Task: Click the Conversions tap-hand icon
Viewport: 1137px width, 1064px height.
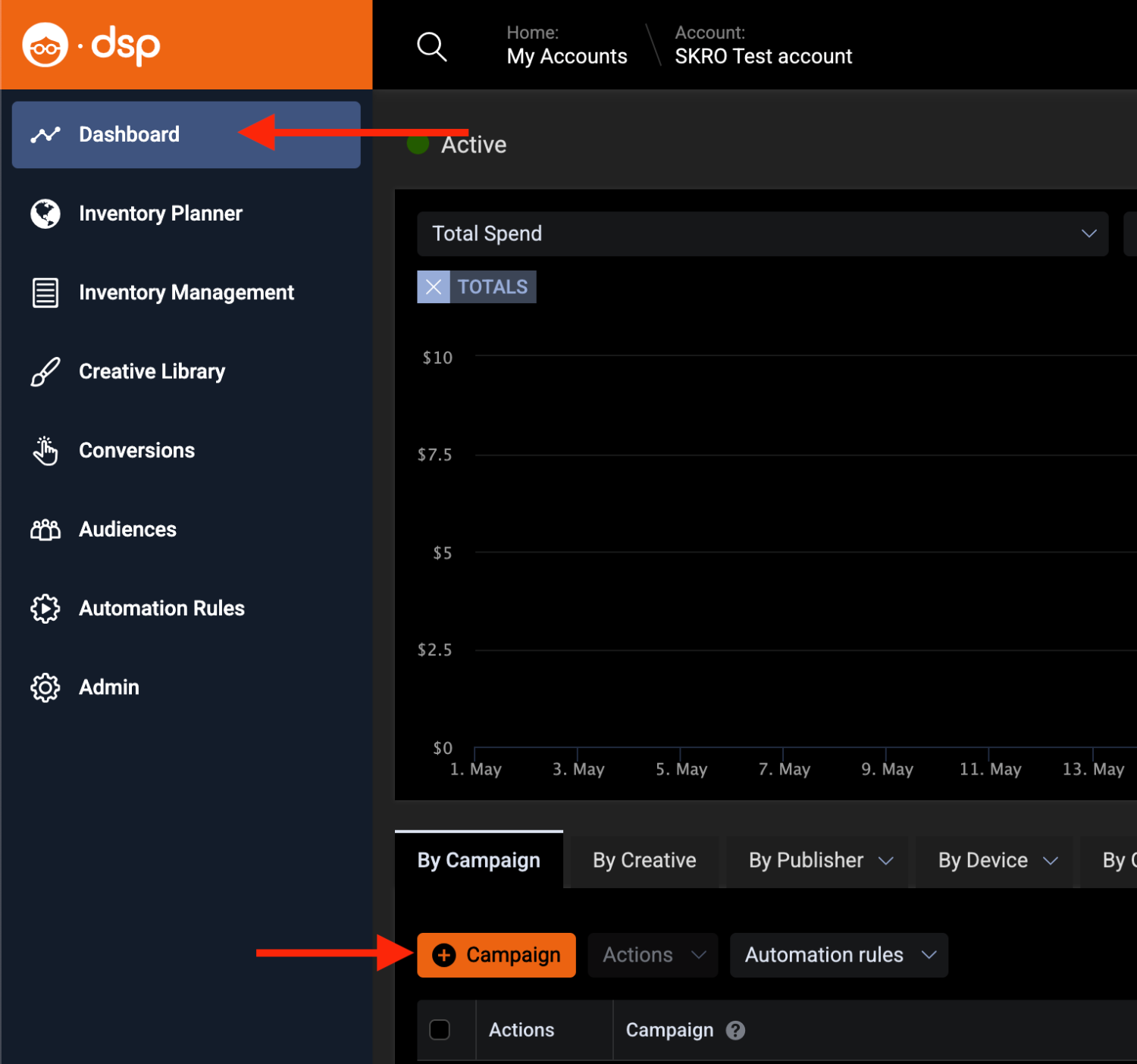Action: [x=45, y=450]
